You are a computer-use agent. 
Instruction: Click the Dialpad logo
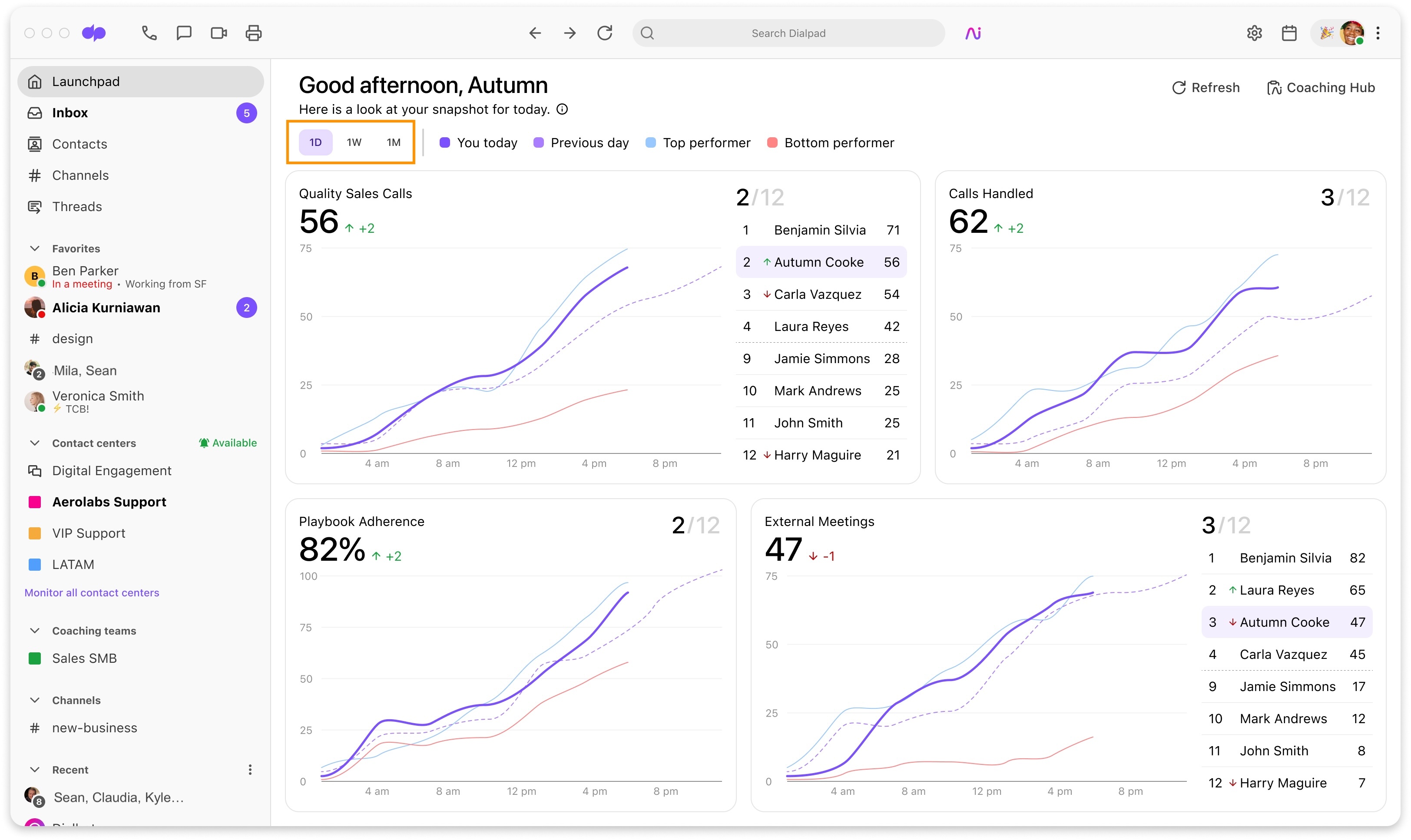coord(94,33)
